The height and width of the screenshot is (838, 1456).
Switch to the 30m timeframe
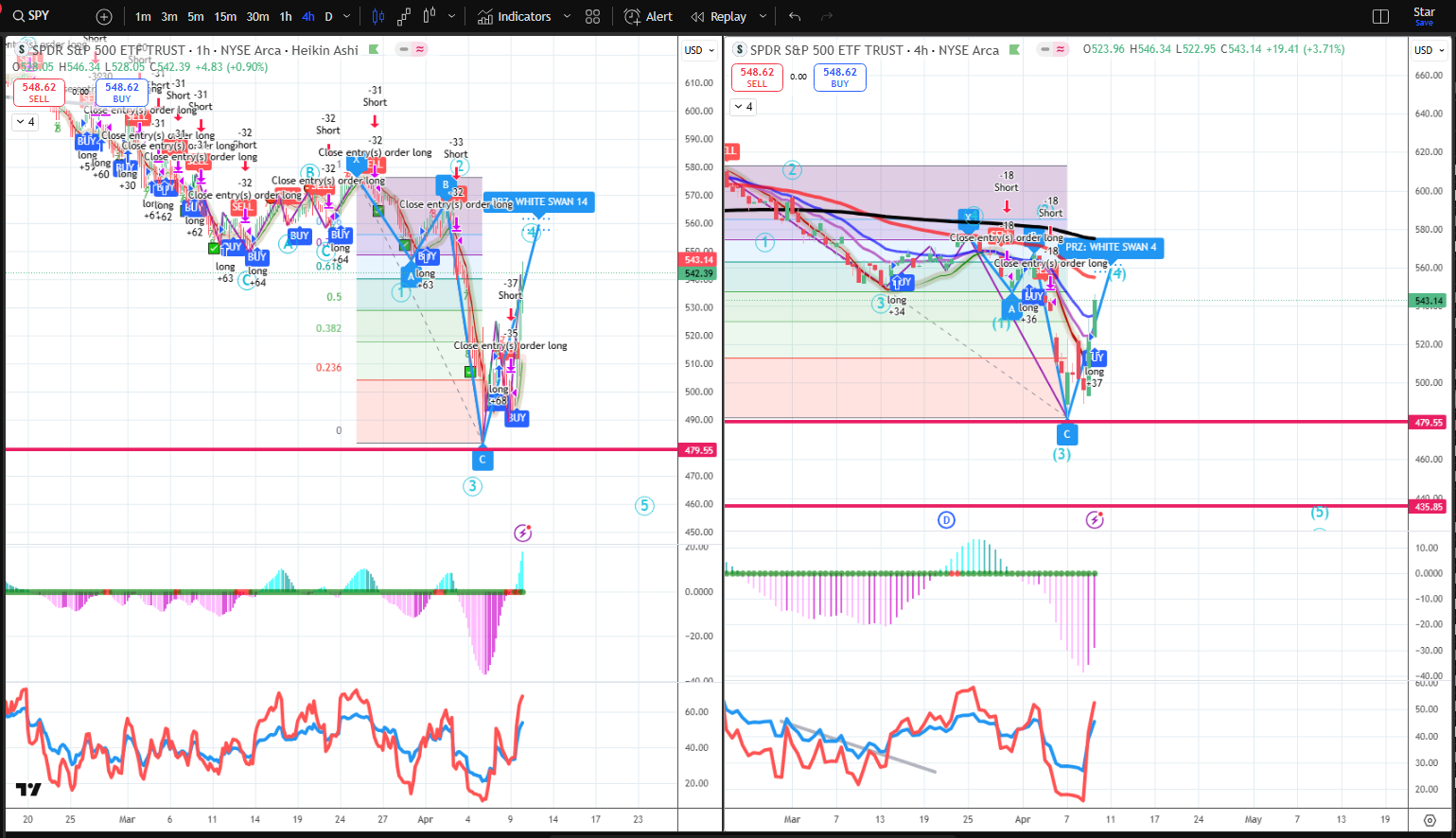click(257, 17)
